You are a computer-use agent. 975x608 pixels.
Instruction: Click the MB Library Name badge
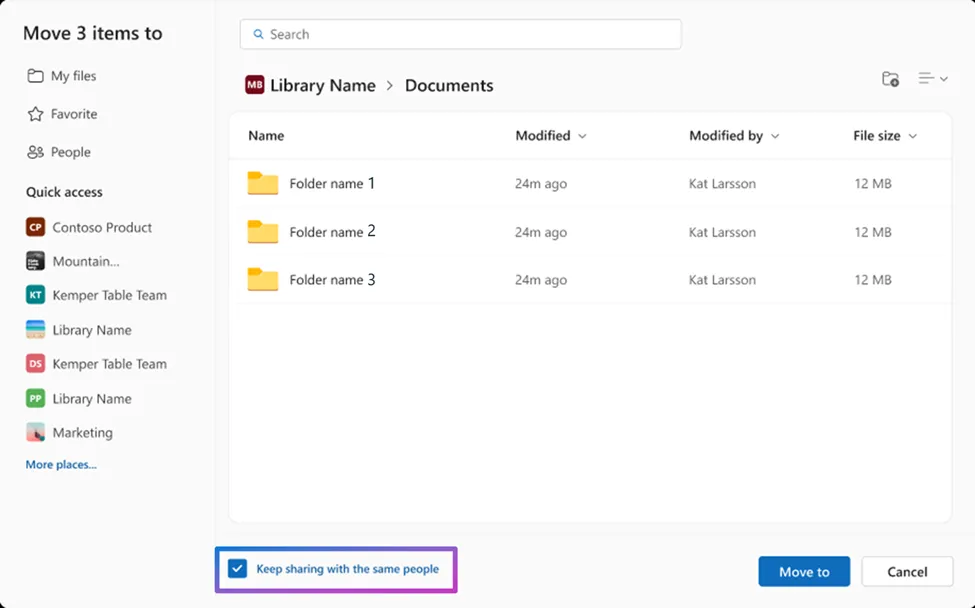255,86
